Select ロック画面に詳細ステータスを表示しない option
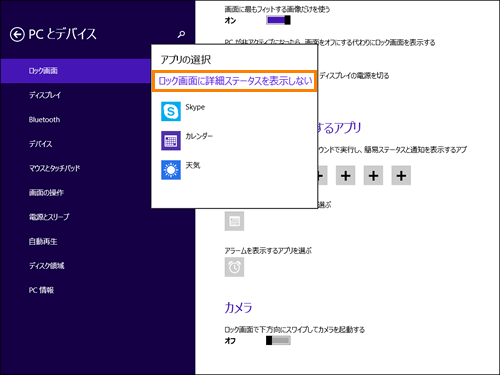Viewport: 500px width, 375px height. click(x=234, y=81)
